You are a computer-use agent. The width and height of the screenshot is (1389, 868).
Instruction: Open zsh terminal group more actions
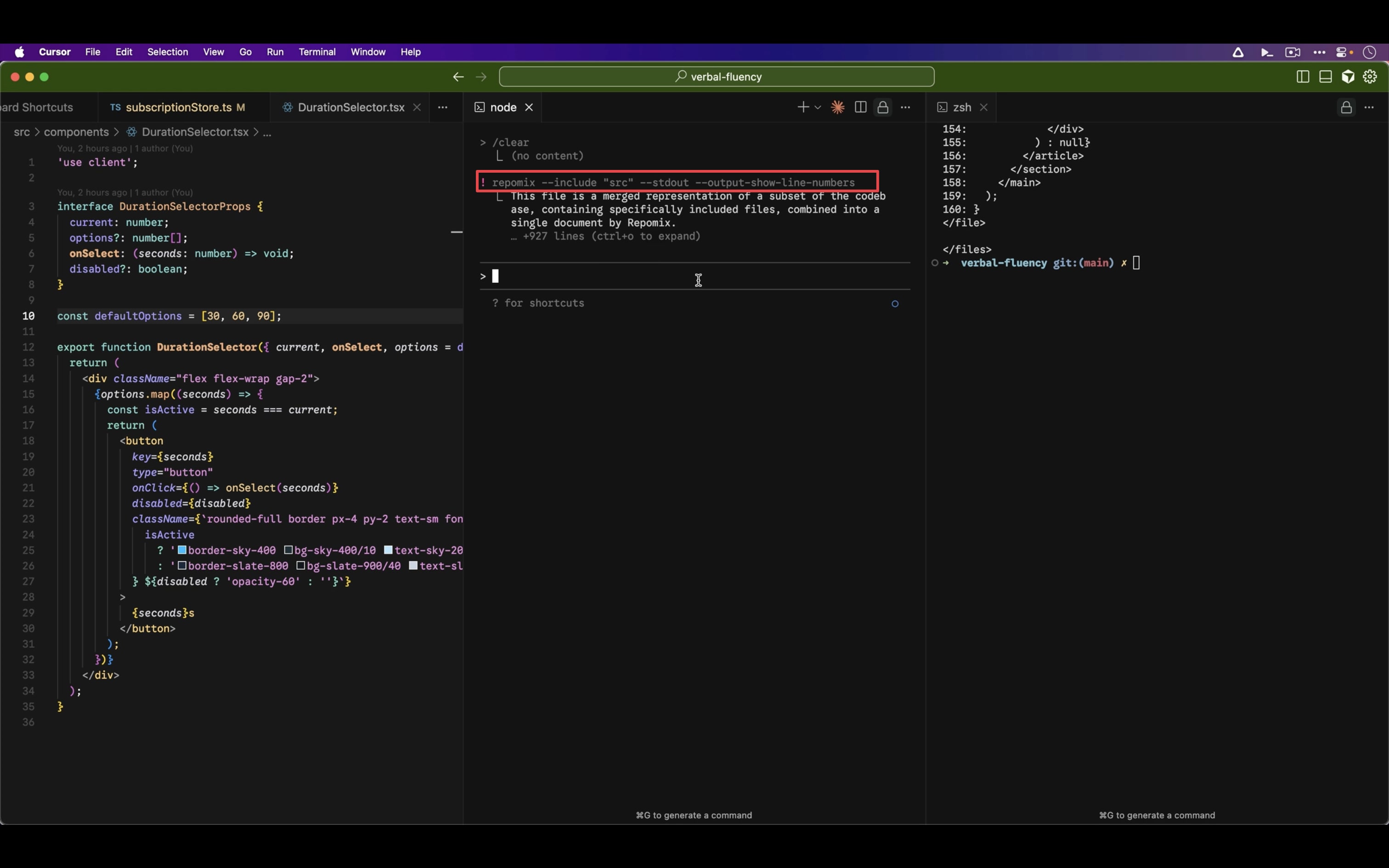click(x=1369, y=107)
